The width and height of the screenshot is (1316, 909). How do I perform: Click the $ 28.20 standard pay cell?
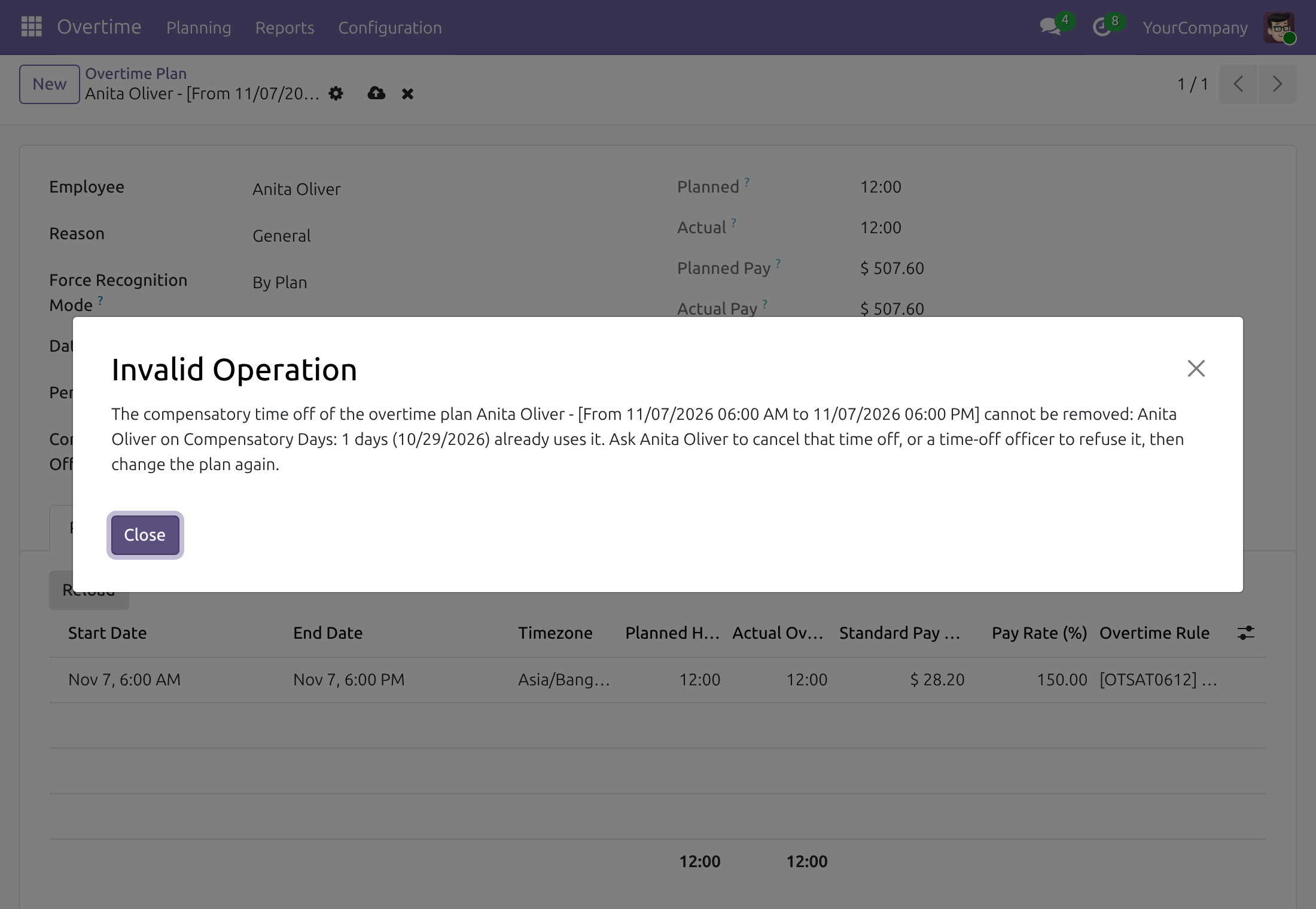tap(937, 679)
